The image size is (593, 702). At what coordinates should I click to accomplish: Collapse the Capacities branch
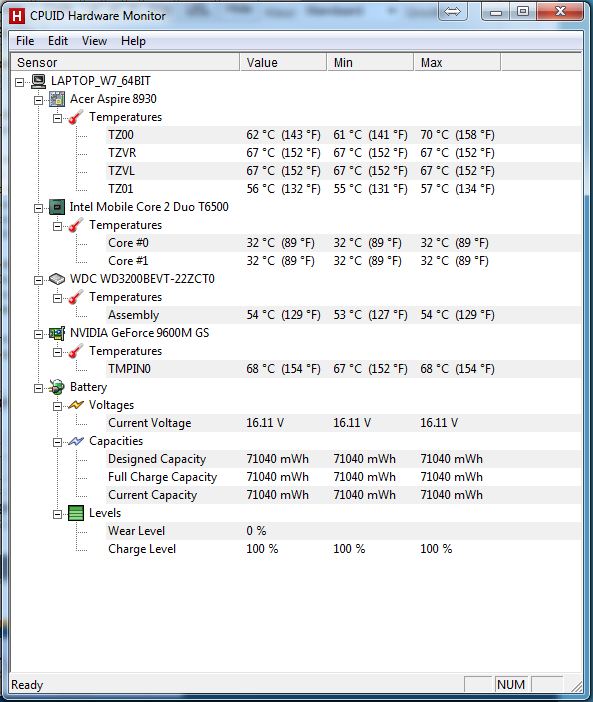pos(57,442)
